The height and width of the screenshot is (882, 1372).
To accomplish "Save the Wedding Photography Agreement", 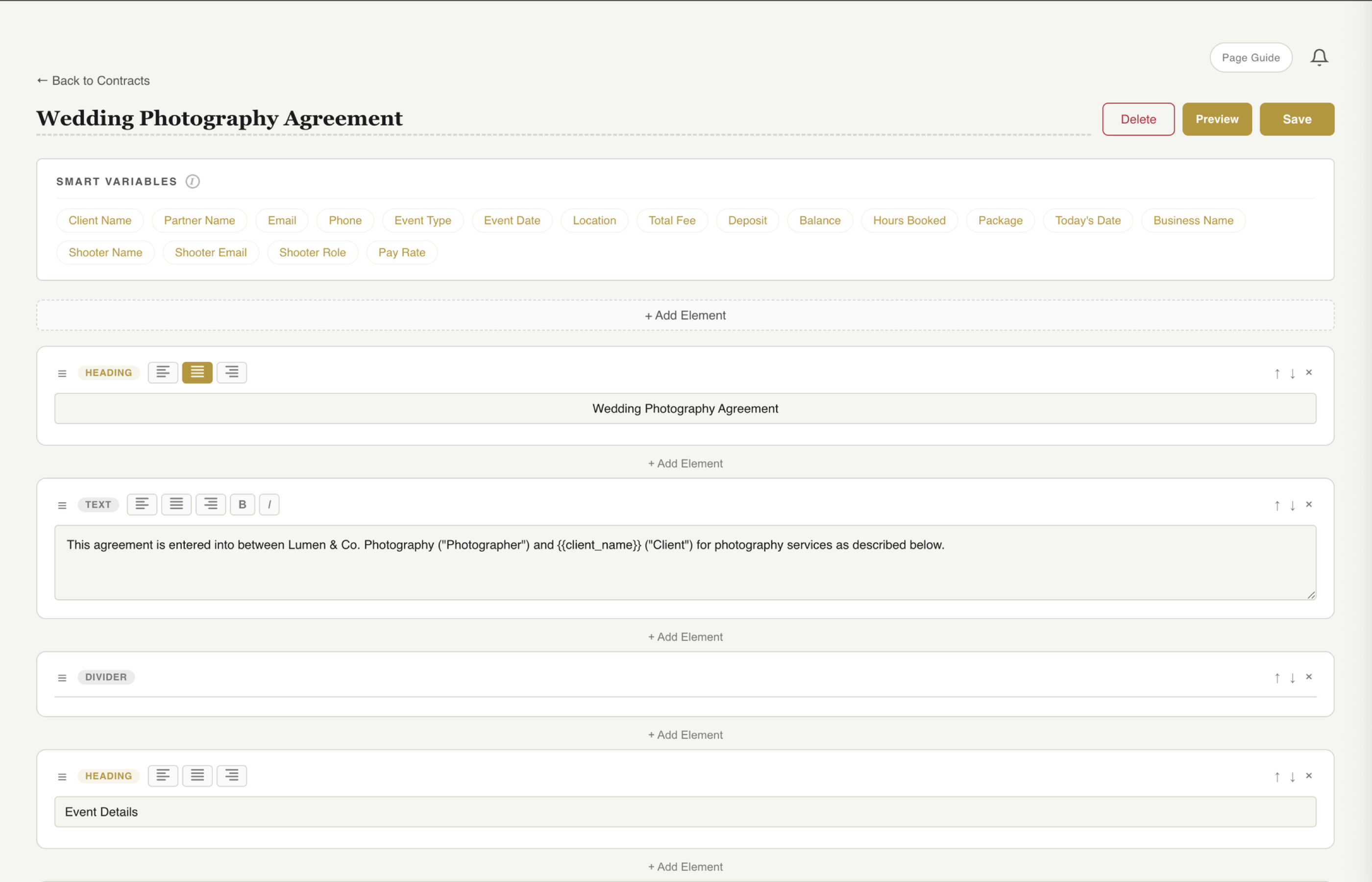I will pos(1297,119).
